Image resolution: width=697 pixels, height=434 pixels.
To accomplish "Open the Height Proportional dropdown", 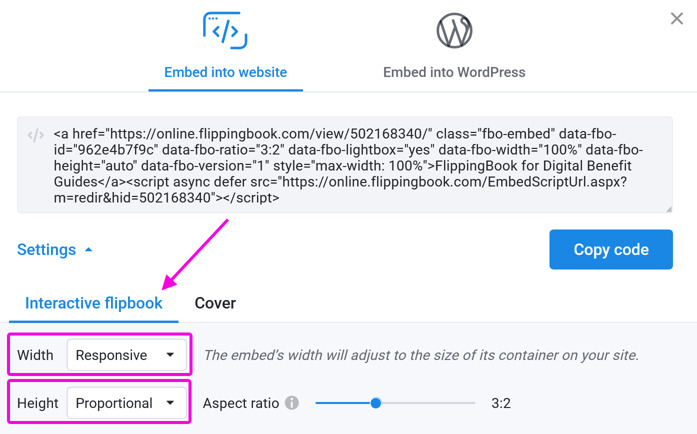I will 127,403.
